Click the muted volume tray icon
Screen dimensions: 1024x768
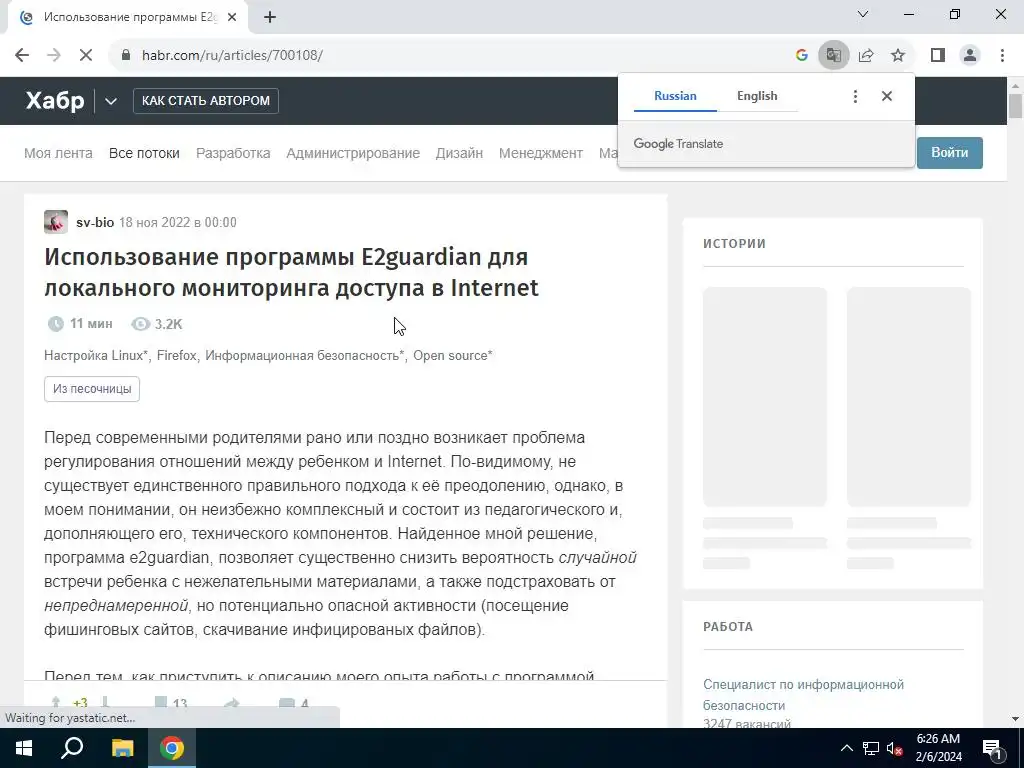click(895, 748)
